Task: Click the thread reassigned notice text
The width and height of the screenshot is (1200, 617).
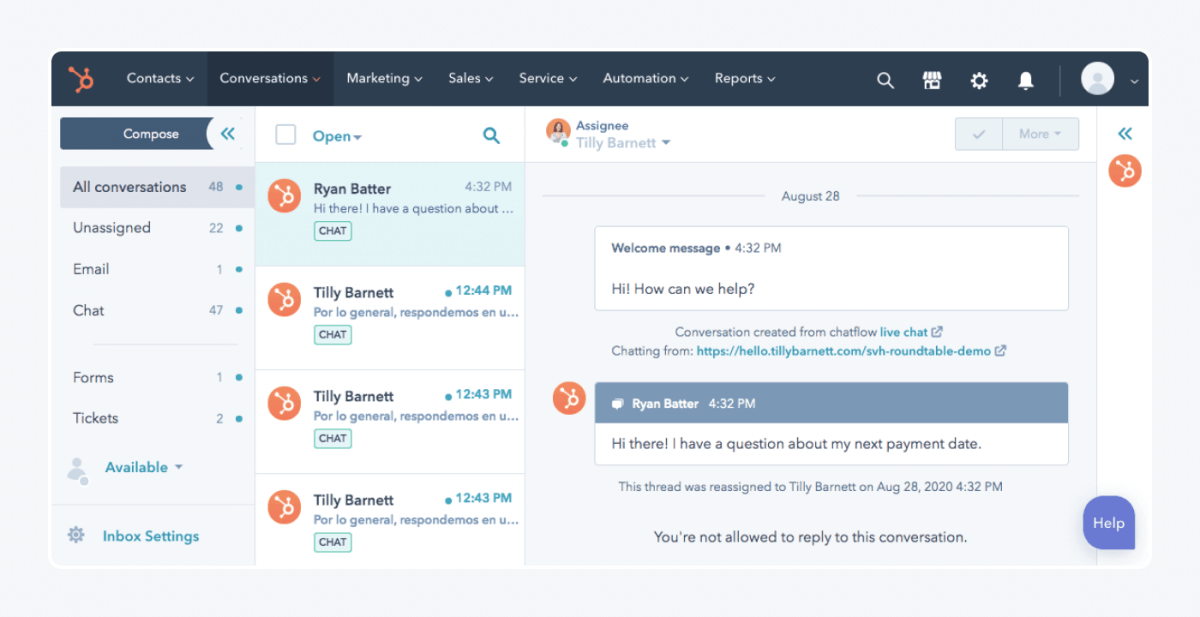Action: [x=810, y=487]
